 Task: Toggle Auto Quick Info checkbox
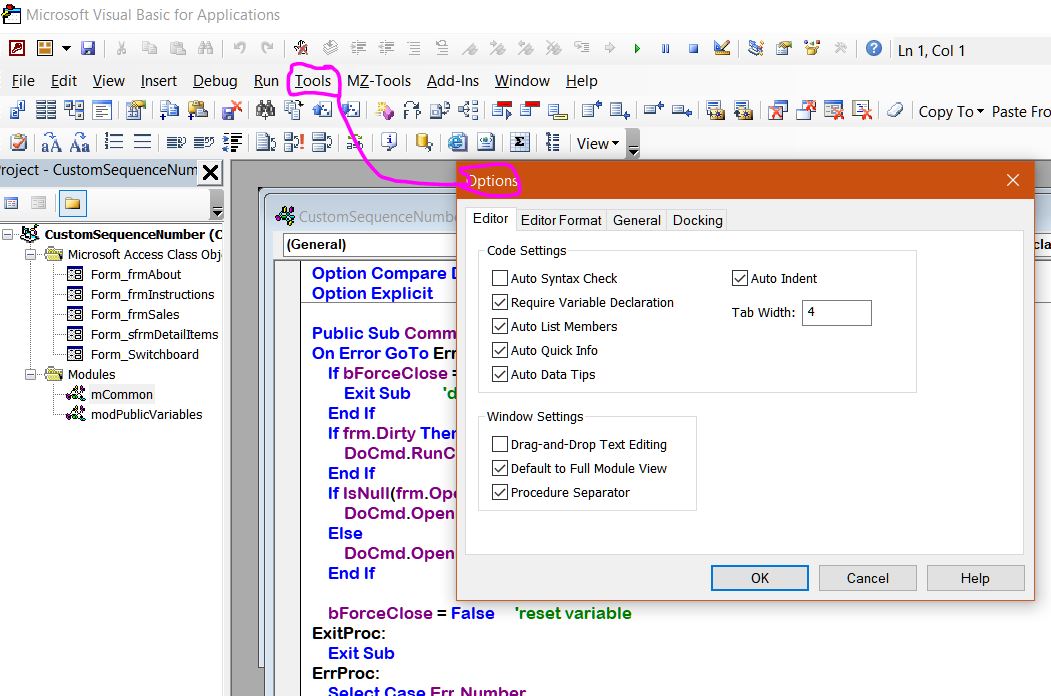pos(499,350)
